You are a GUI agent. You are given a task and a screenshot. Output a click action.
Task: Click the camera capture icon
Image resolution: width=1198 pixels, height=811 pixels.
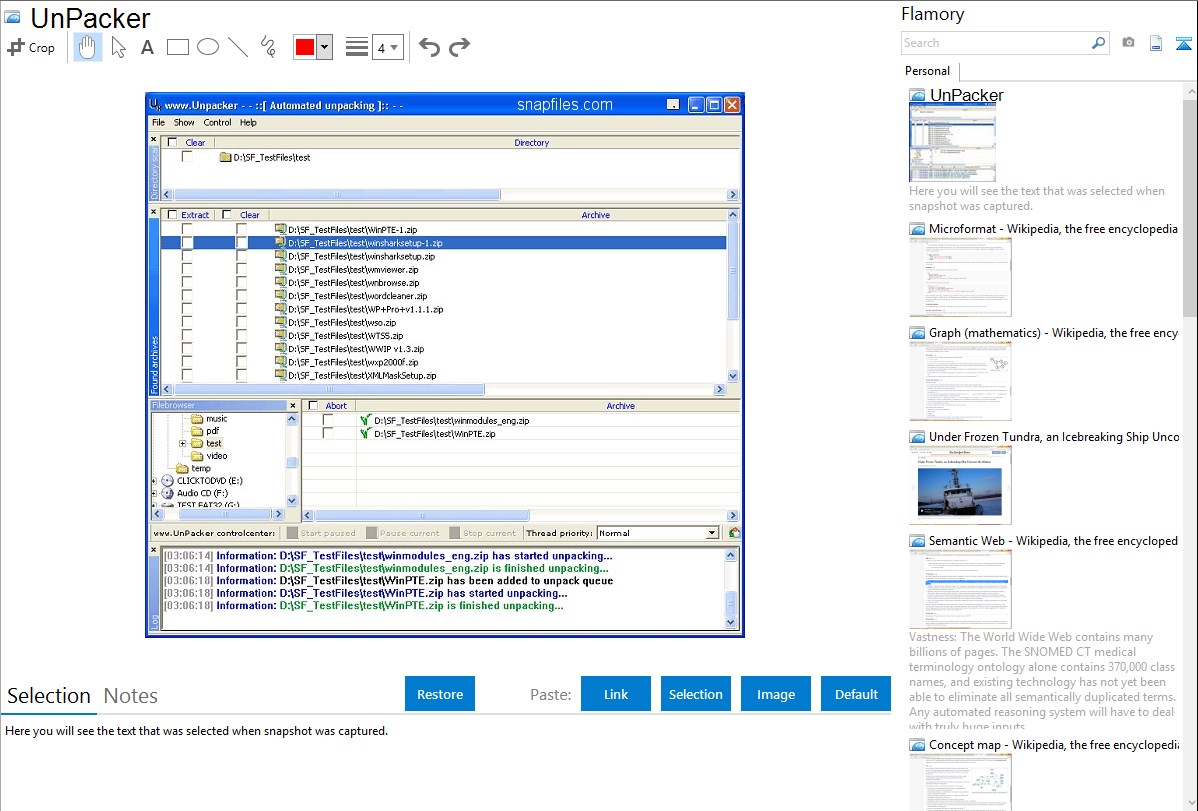[x=1128, y=43]
